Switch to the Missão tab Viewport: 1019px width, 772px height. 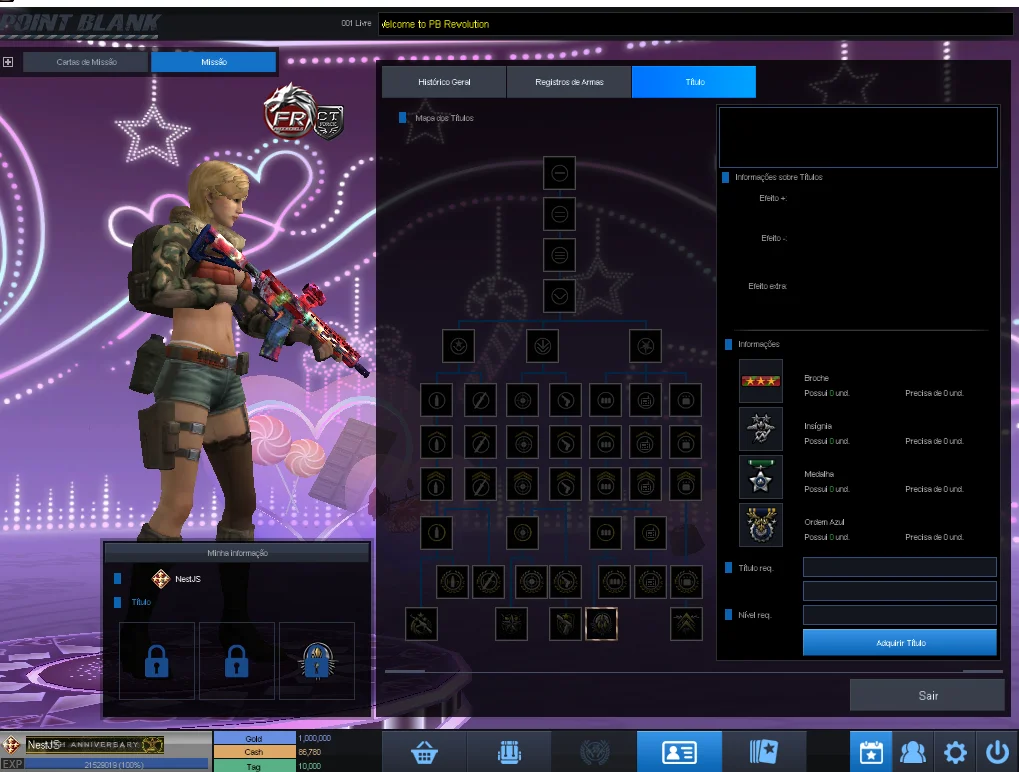tap(214, 62)
